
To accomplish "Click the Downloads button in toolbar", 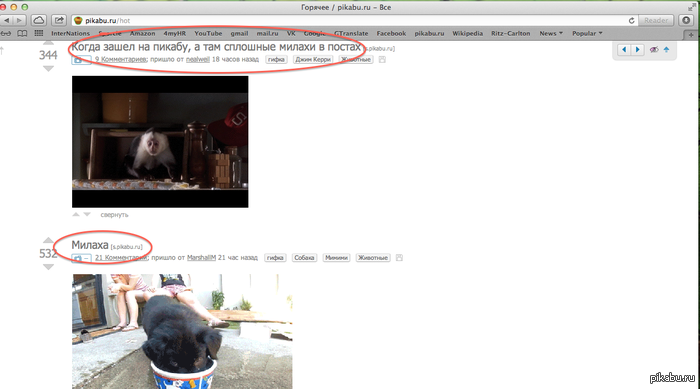I will tap(686, 20).
